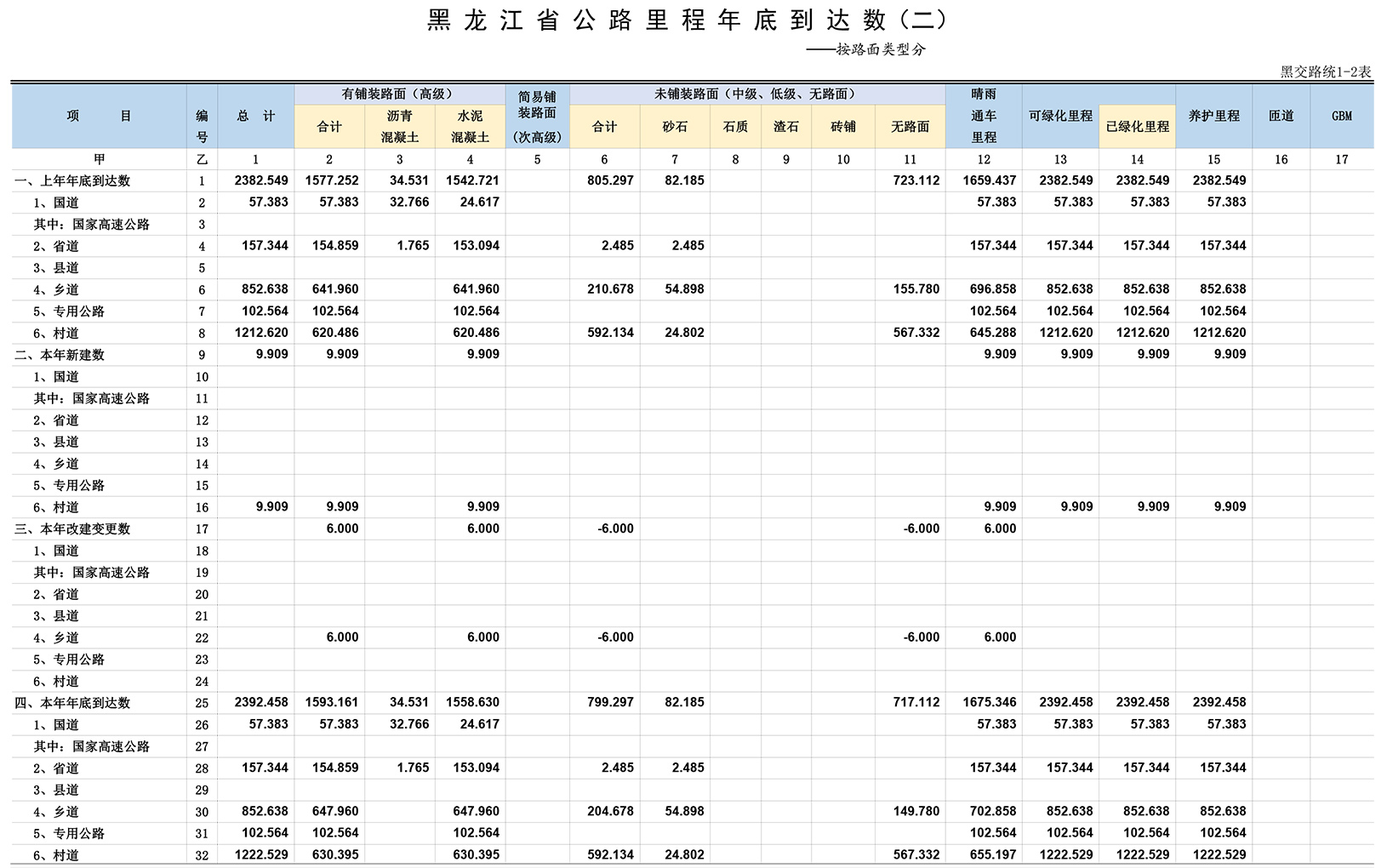The width and height of the screenshot is (1387, 868).
Task: Select the 已绿化里程 column header
Action: click(1138, 126)
